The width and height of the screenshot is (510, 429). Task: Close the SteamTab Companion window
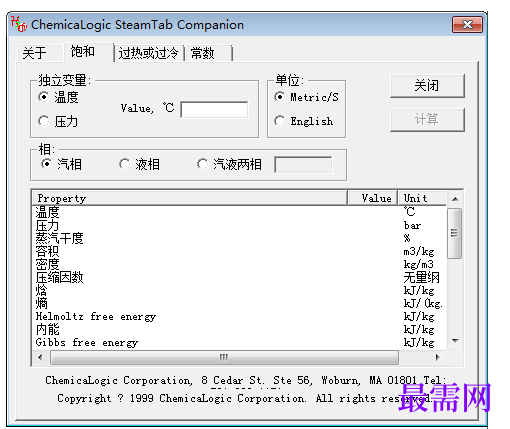(x=467, y=25)
